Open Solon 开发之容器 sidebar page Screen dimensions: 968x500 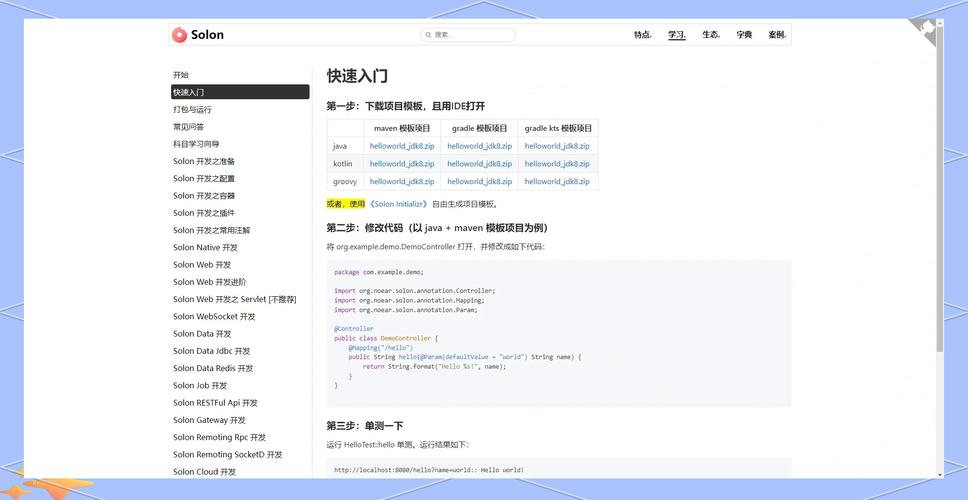(204, 196)
